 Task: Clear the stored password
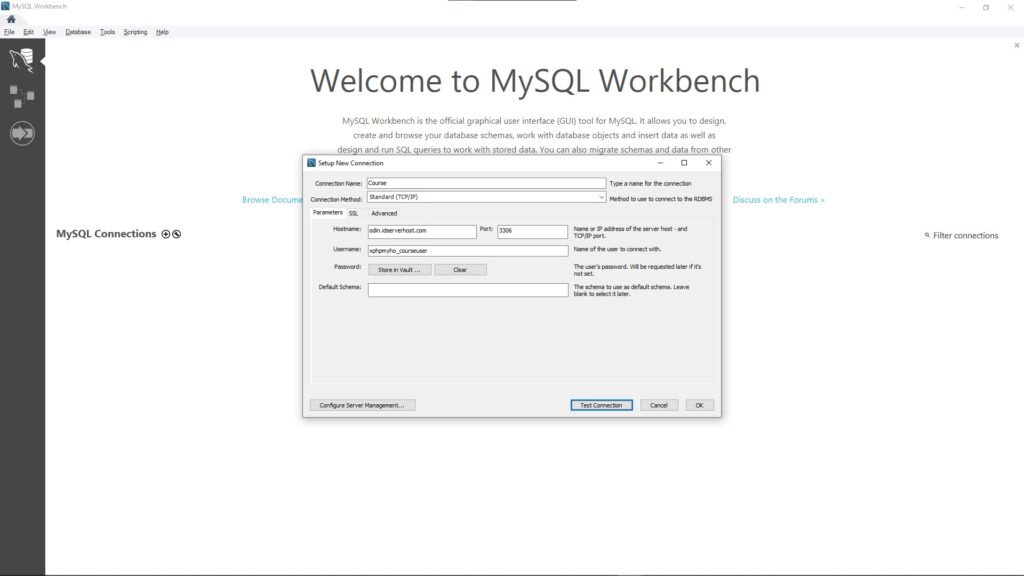(460, 270)
